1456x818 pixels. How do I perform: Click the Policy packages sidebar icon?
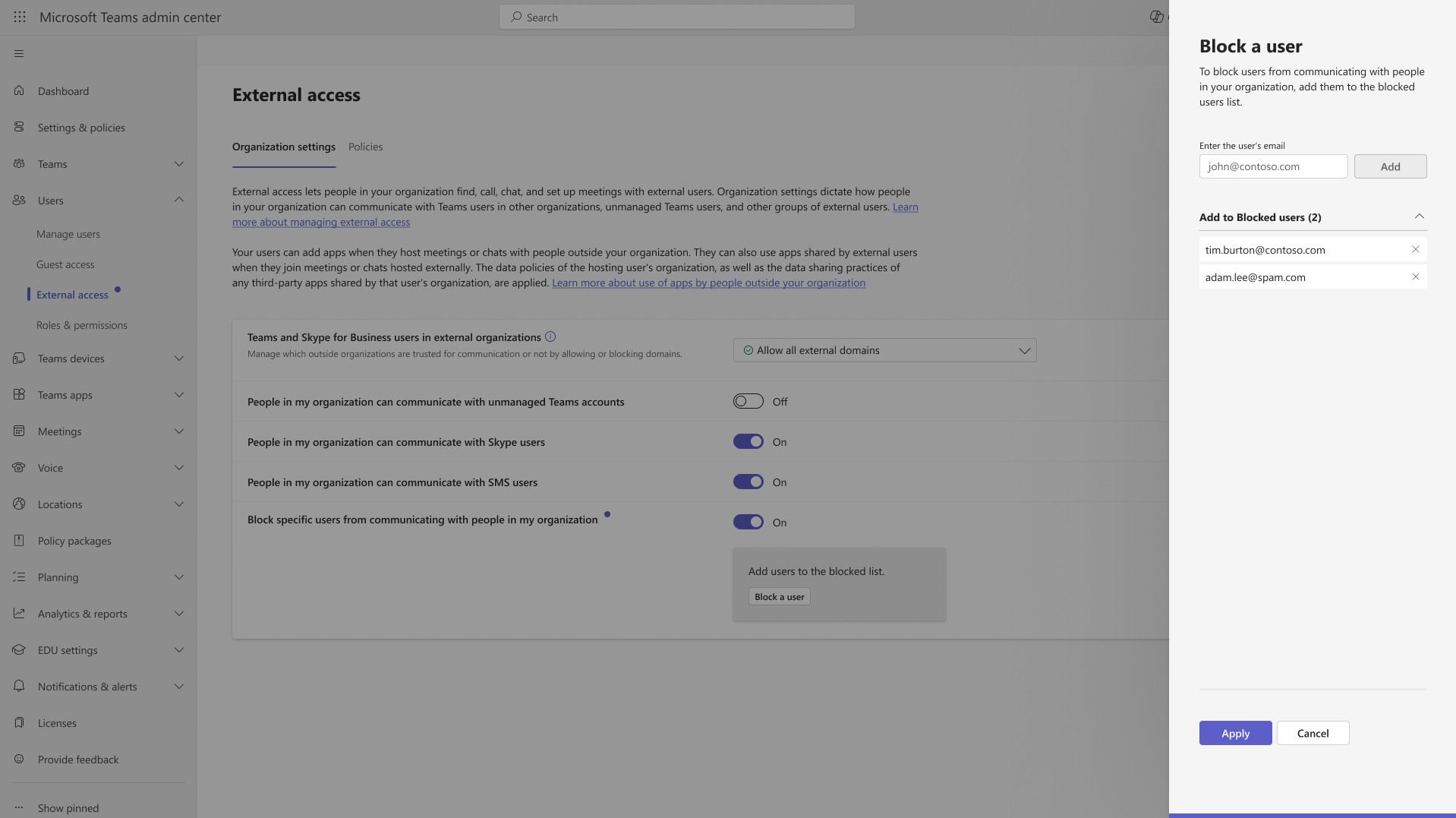(18, 540)
